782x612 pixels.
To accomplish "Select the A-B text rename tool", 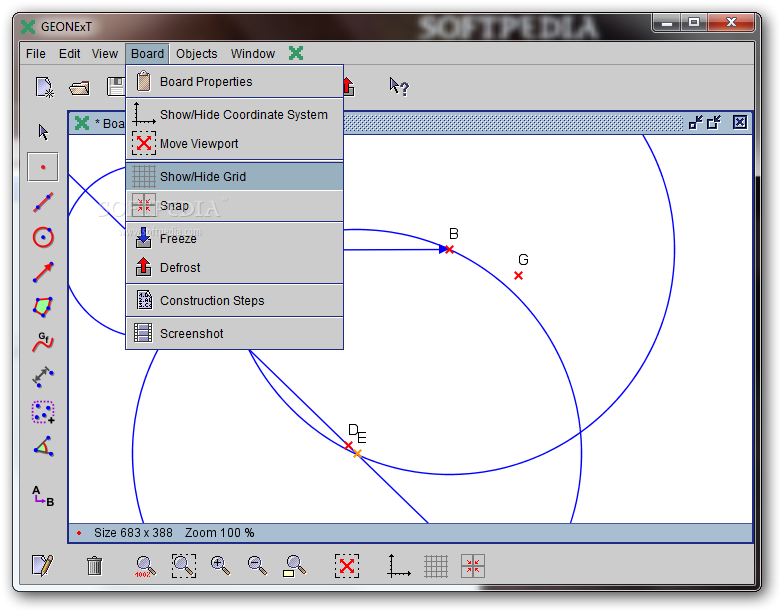I will pyautogui.click(x=43, y=496).
